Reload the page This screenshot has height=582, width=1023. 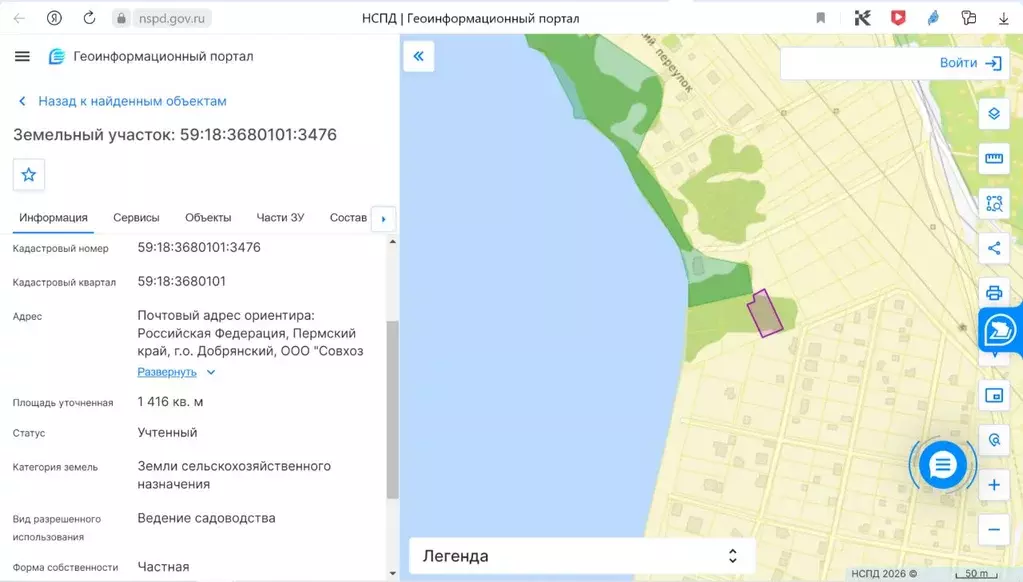[89, 18]
